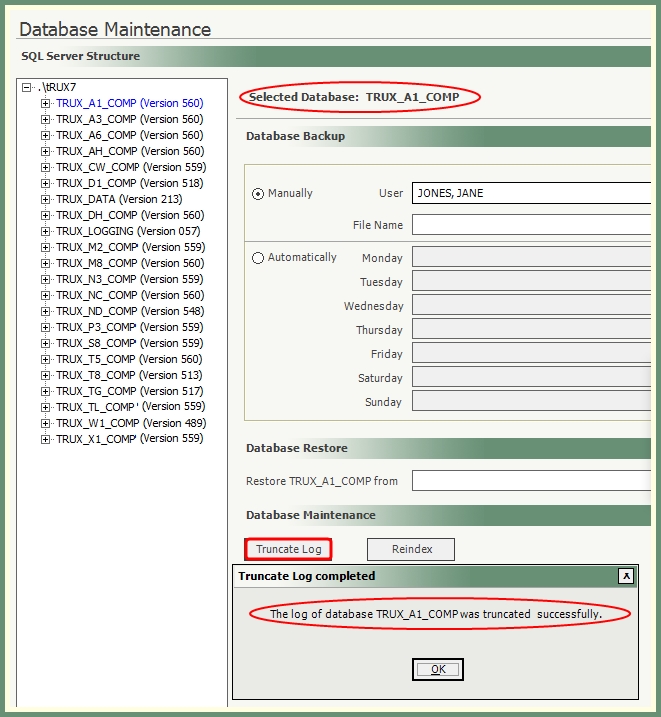Image resolution: width=661 pixels, height=717 pixels.
Task: Click the Truncate Log button
Action: coord(288,549)
